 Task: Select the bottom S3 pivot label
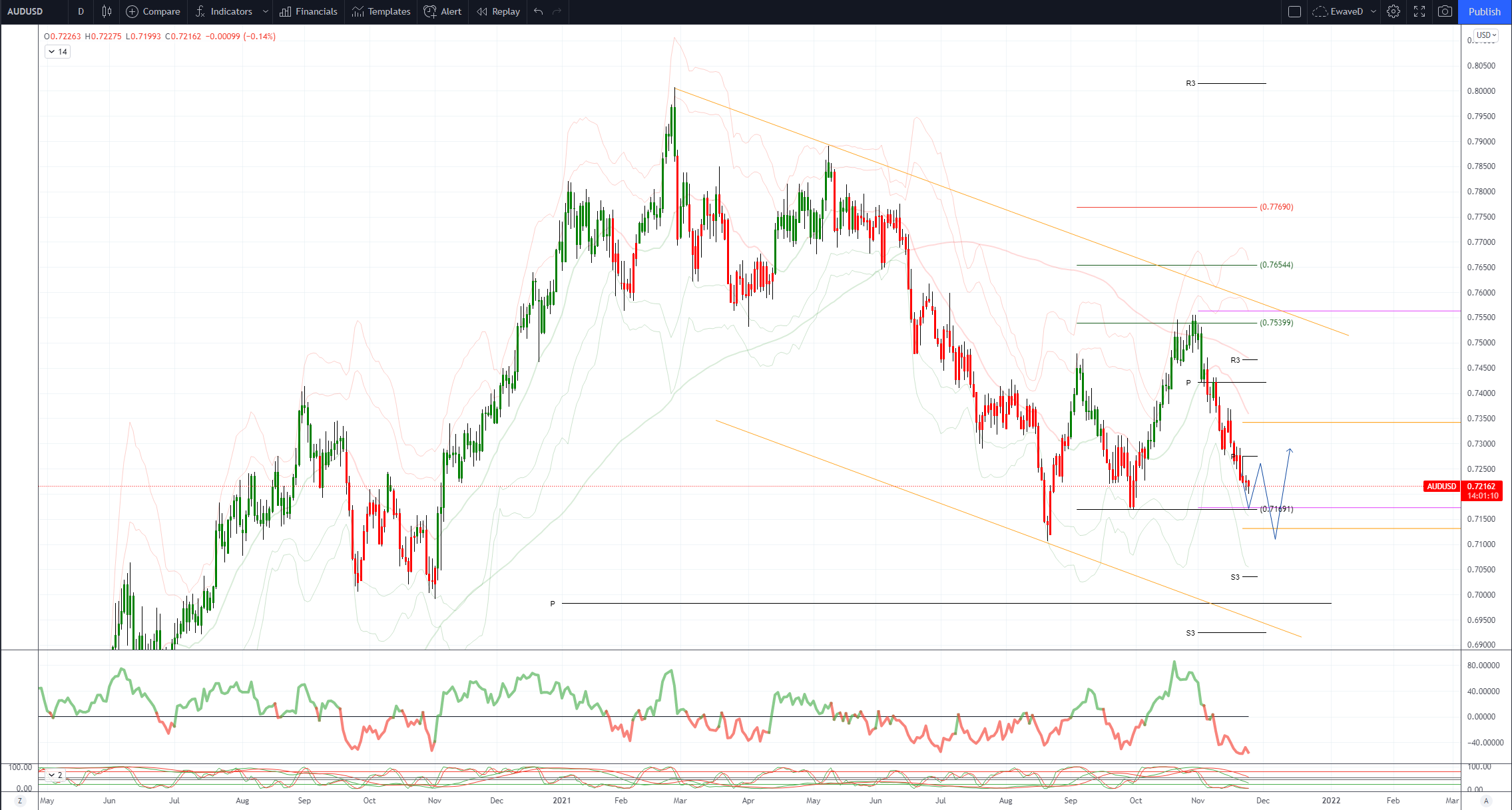(x=1190, y=633)
